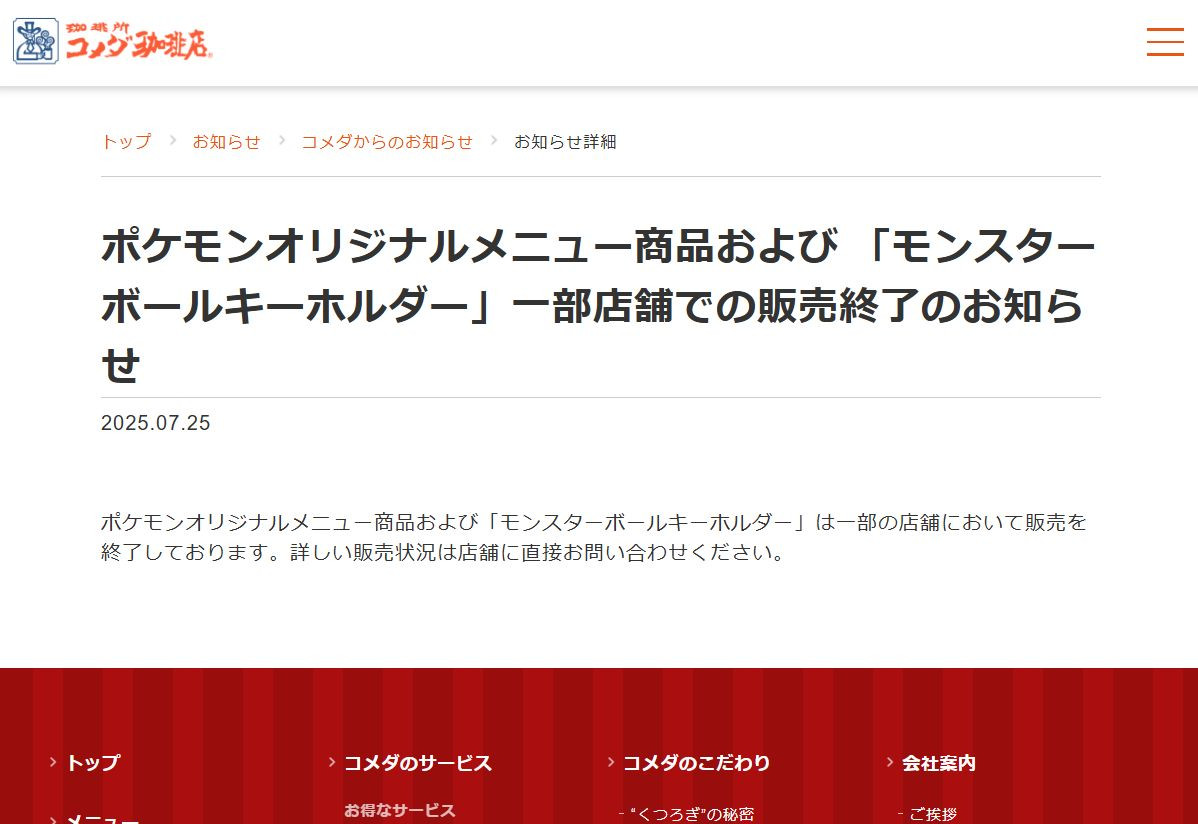Click chevron before お知らせ詳細 breadcrumb
This screenshot has width=1198, height=824.
(x=494, y=141)
